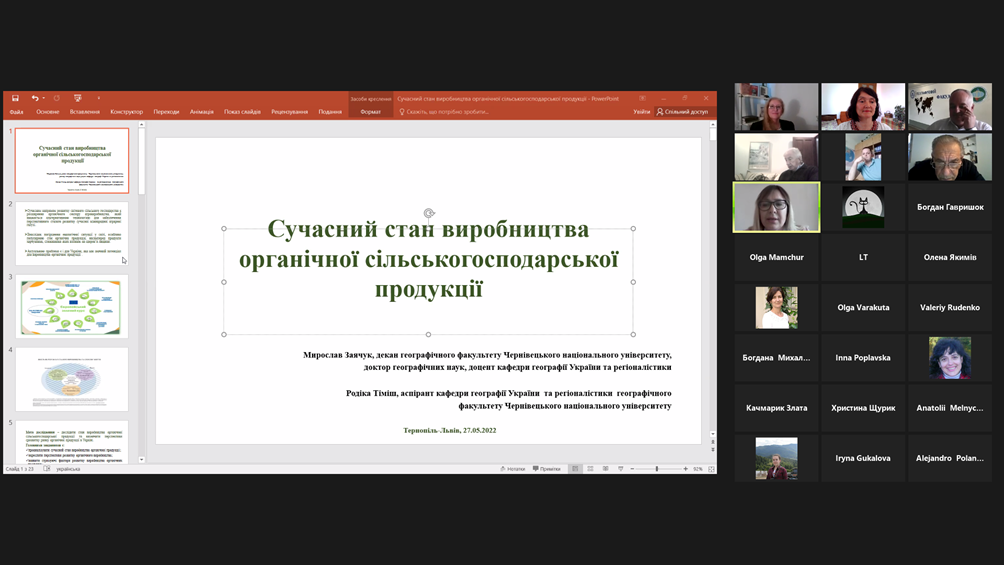Select slide 4 thumbnail with oval diagram

pyautogui.click(x=72, y=379)
